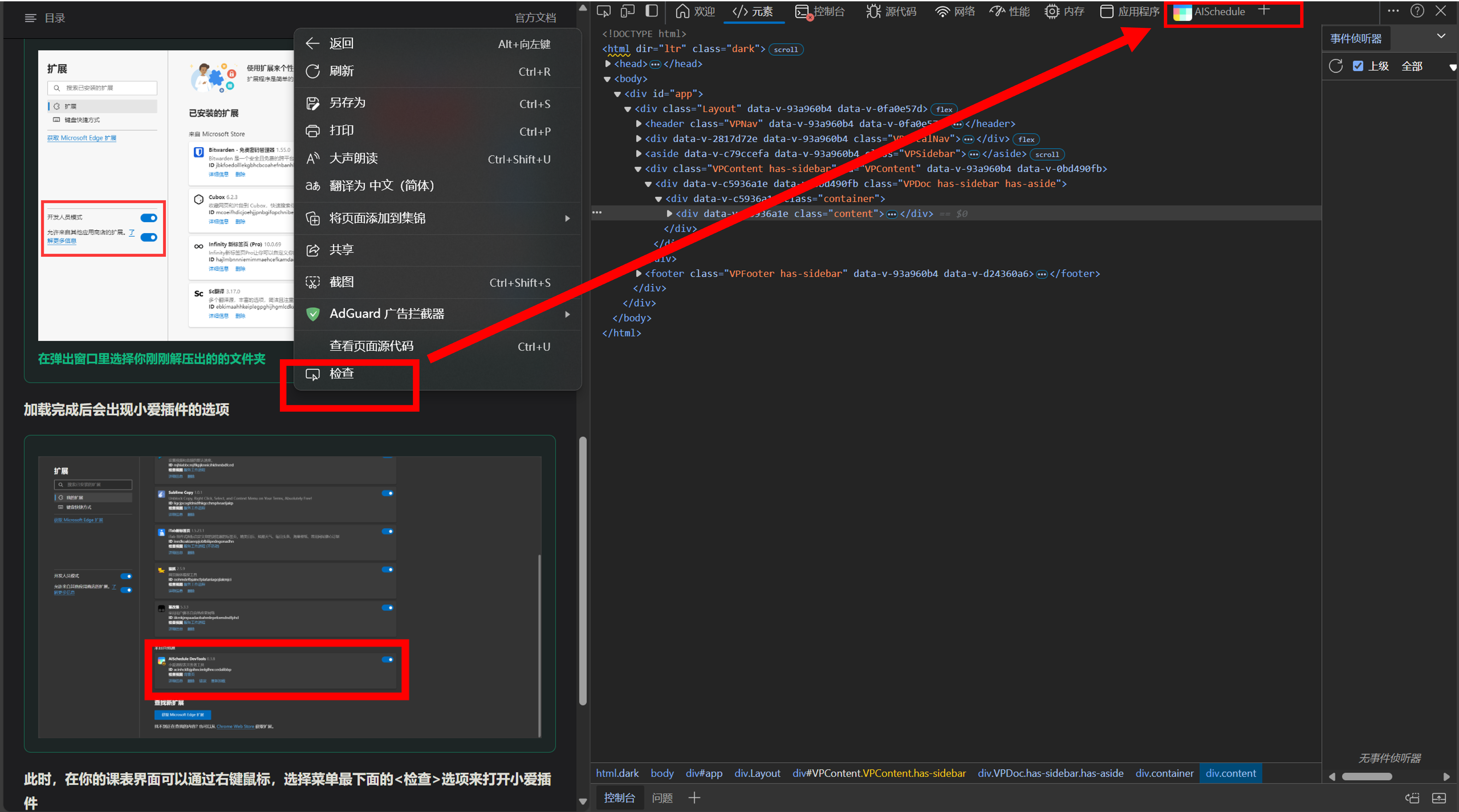Add a new drawer tab with plus
This screenshot has height=812, width=1459.
(694, 798)
